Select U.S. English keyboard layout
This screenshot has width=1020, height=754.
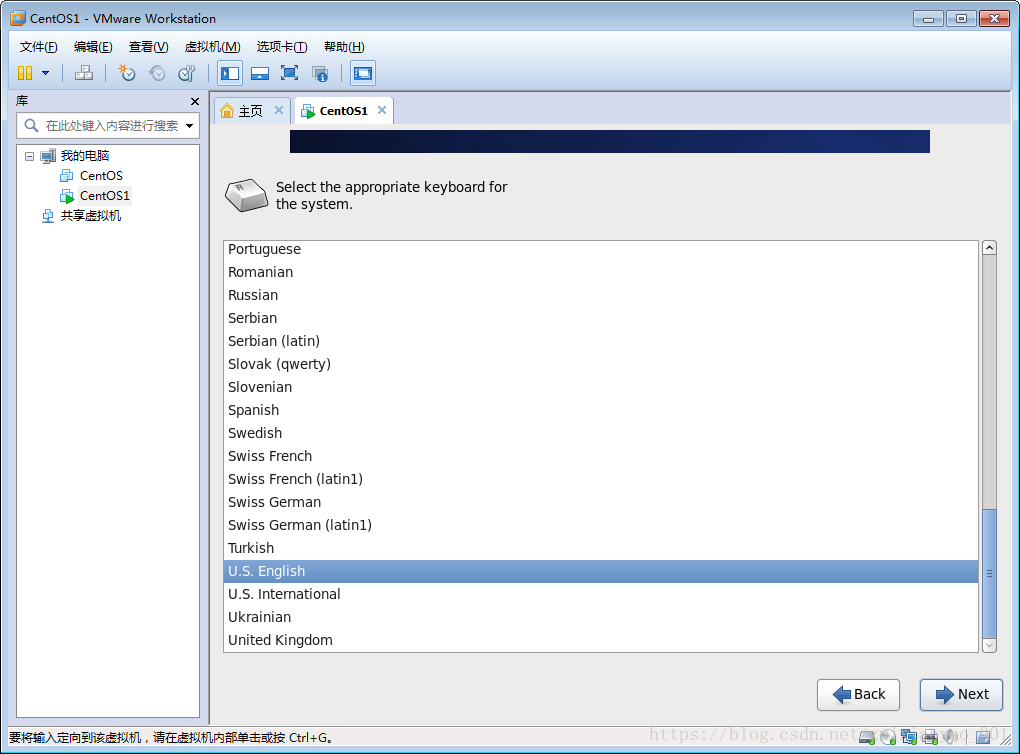point(601,571)
